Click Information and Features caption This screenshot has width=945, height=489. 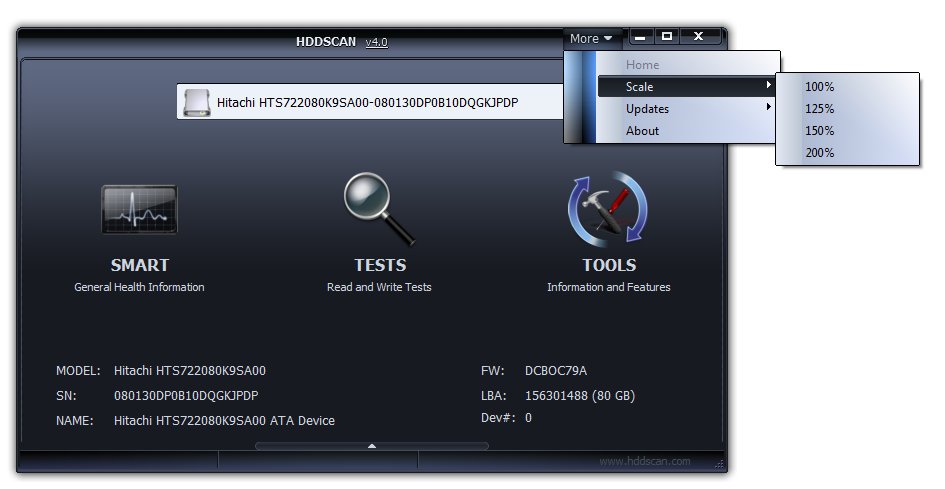pos(609,287)
